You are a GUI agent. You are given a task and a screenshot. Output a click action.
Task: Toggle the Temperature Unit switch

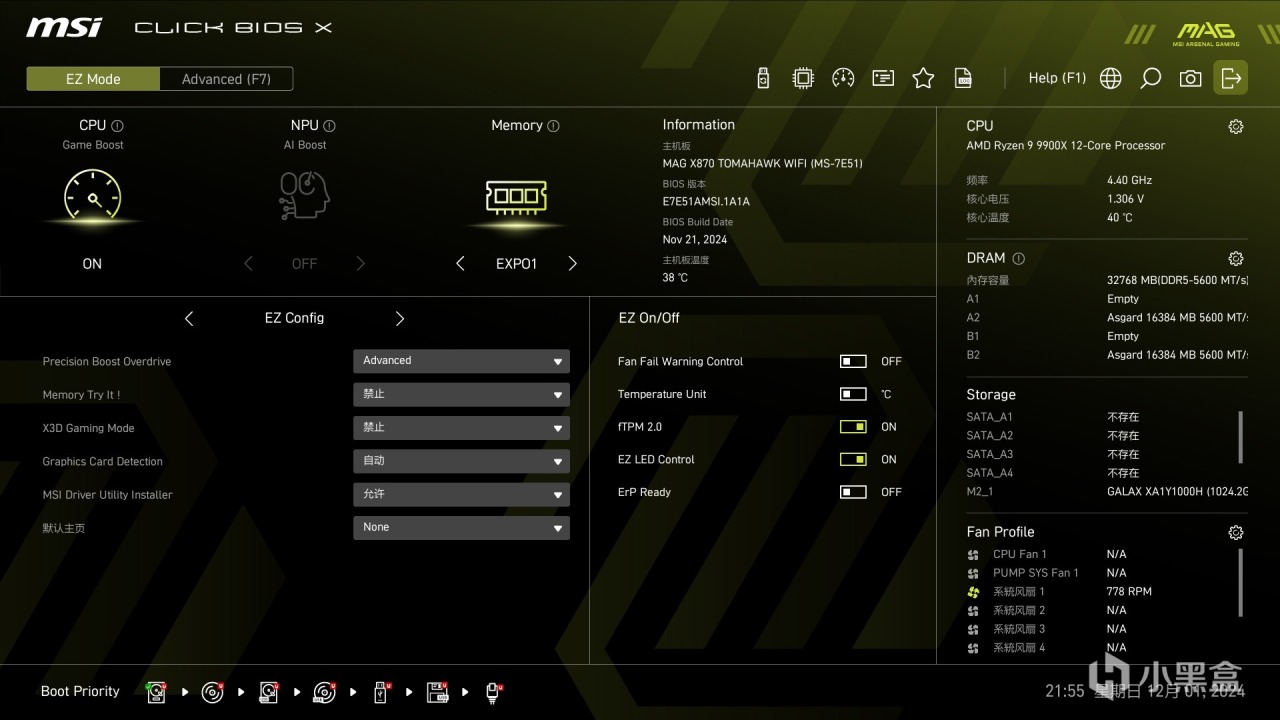pos(853,394)
